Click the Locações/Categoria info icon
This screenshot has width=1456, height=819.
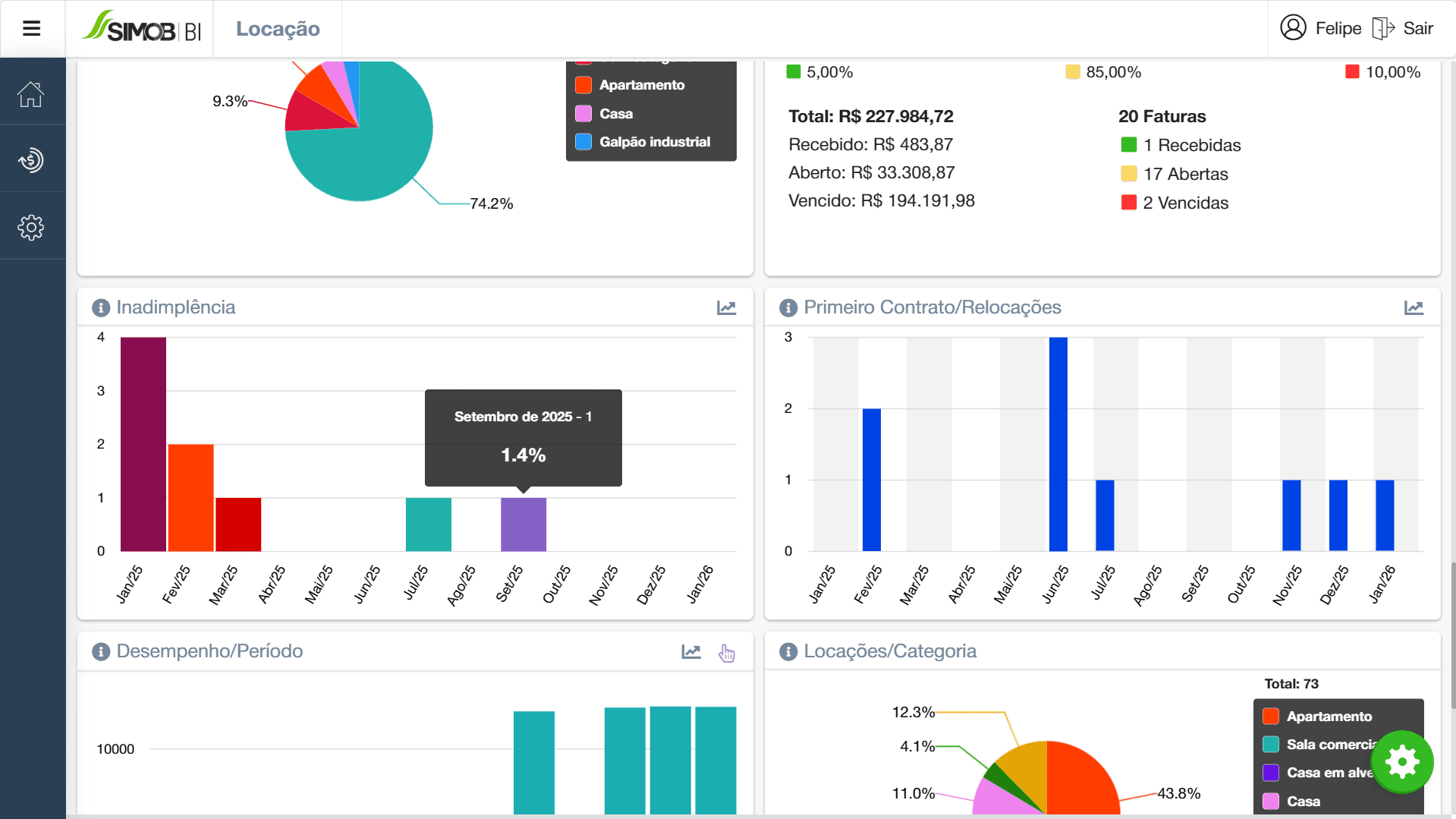[788, 651]
